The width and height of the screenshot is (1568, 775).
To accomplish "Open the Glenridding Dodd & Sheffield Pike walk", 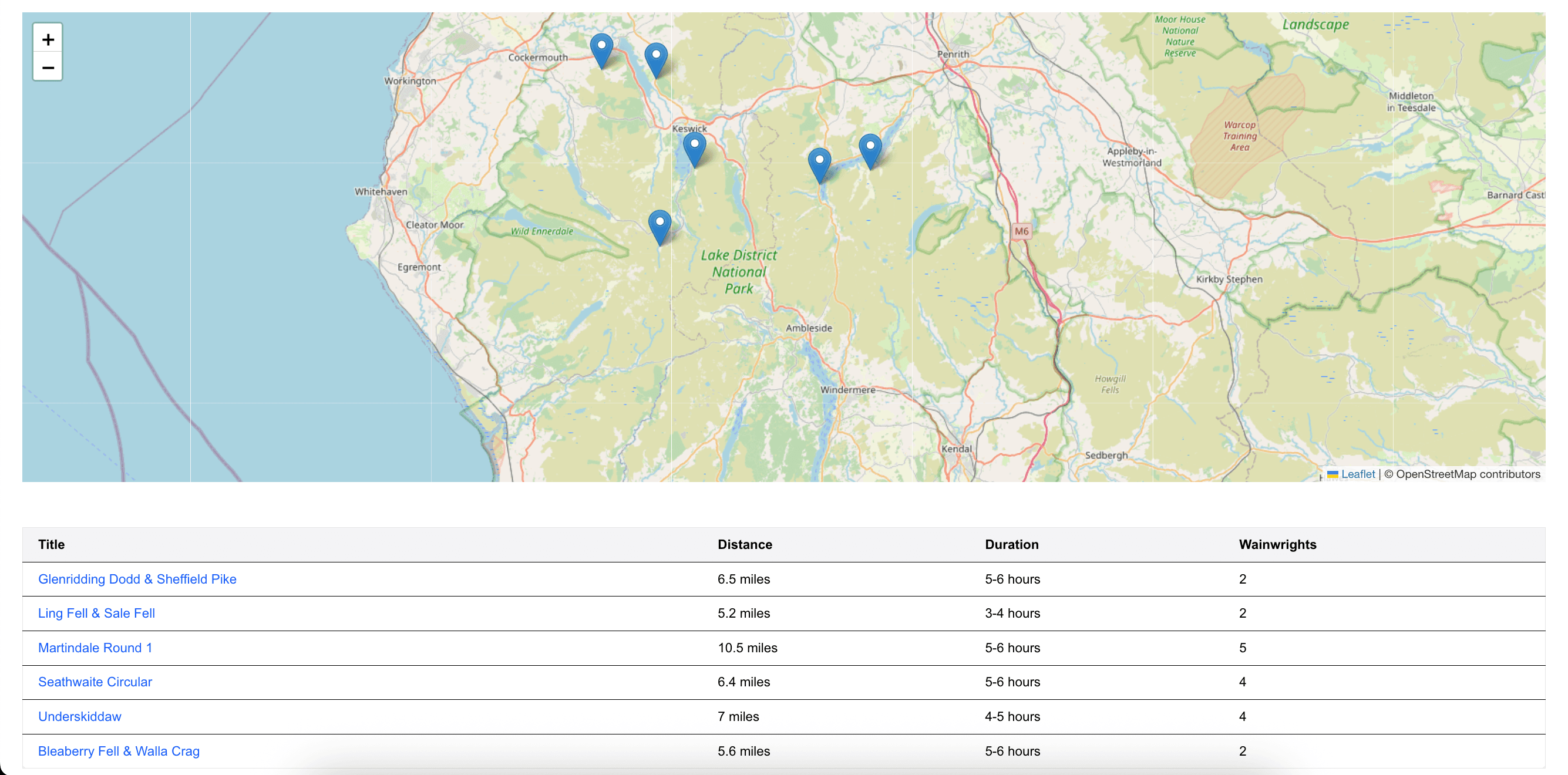I will point(137,578).
